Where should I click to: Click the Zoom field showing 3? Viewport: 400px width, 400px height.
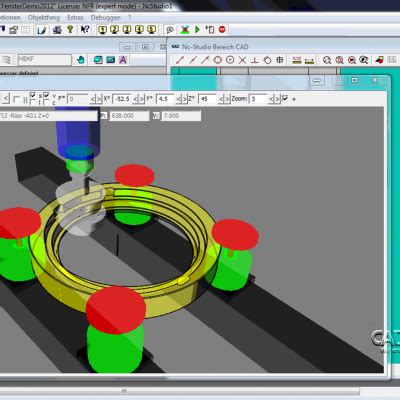[258, 99]
